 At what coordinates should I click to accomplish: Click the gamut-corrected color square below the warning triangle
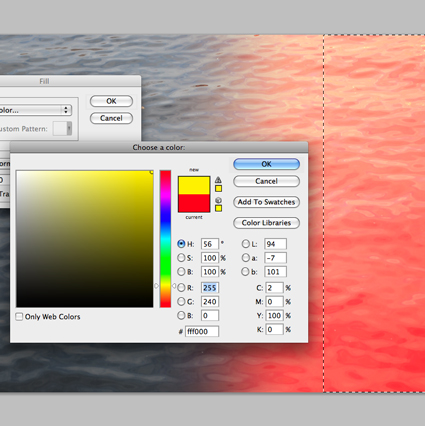click(x=218, y=189)
